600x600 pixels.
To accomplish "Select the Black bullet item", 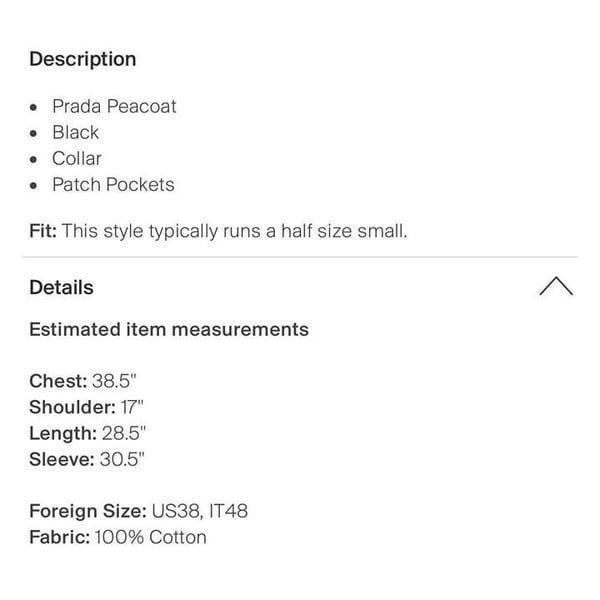I will click(x=75, y=132).
